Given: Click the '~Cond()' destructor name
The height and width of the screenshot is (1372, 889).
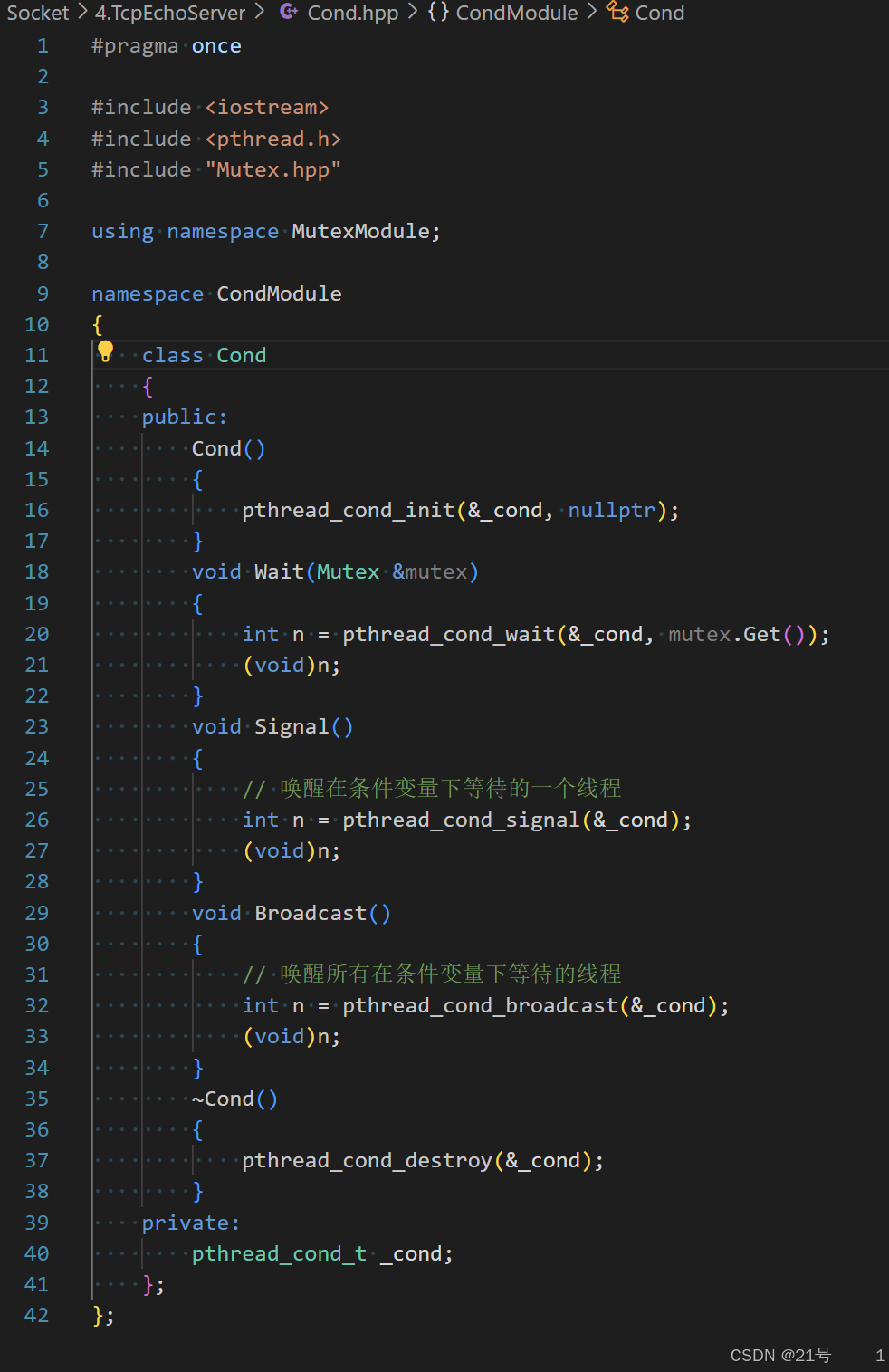Looking at the screenshot, I should pyautogui.click(x=223, y=1099).
